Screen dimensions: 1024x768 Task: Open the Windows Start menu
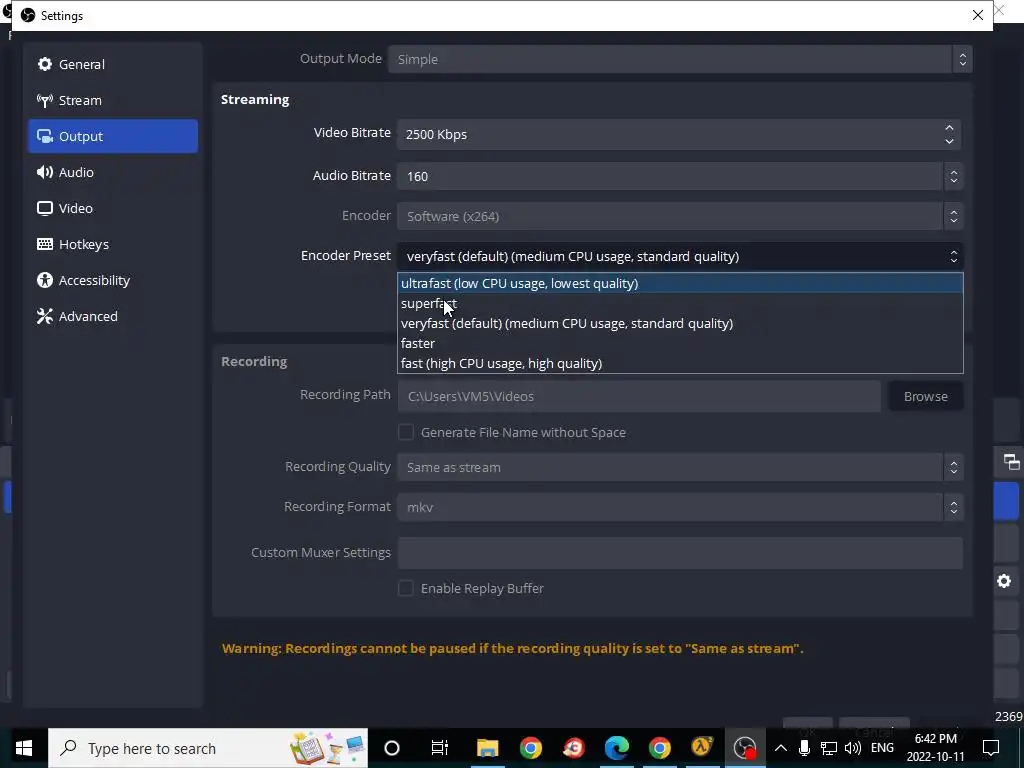[x=24, y=748]
